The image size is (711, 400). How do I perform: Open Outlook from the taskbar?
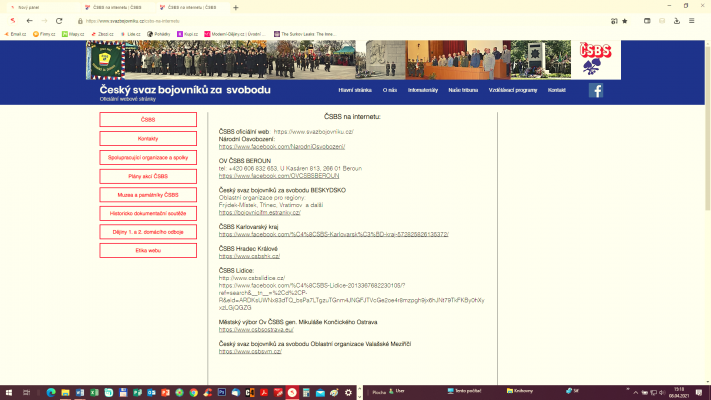[x=151, y=393]
